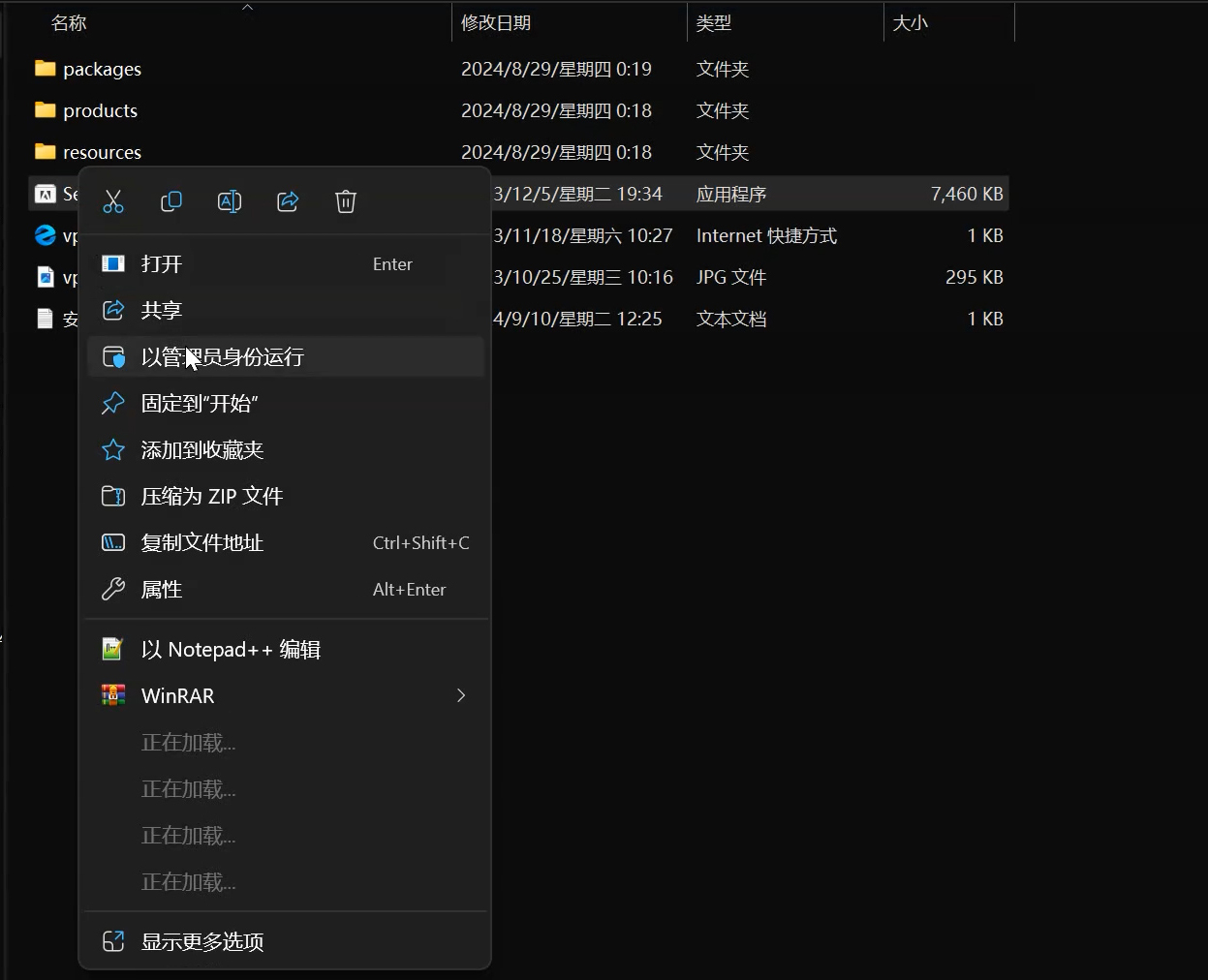Click the Copy icon in context menu
Viewport: 1208px width, 980px height.
coord(171,201)
